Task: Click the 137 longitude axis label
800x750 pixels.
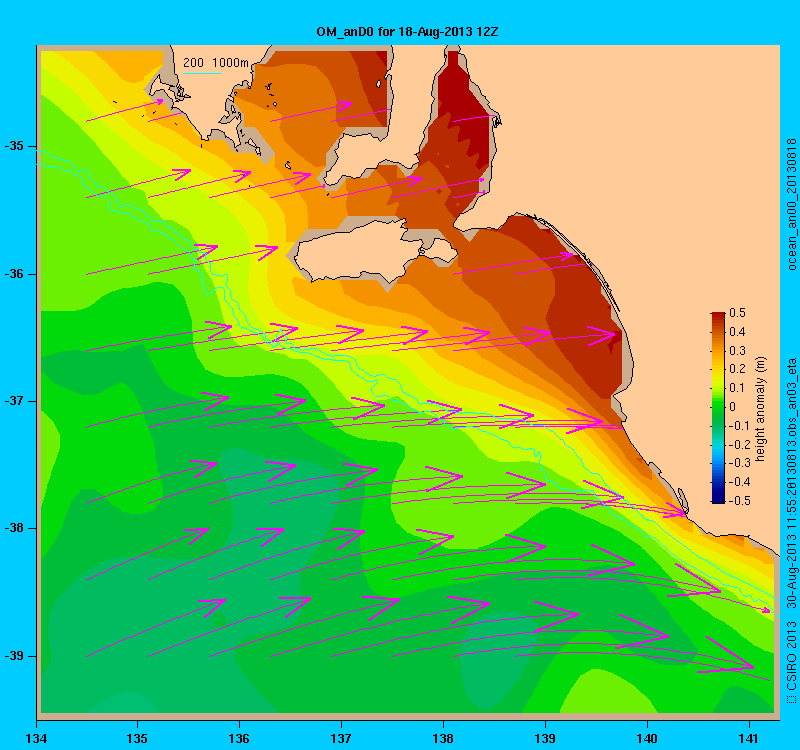Action: (x=341, y=739)
